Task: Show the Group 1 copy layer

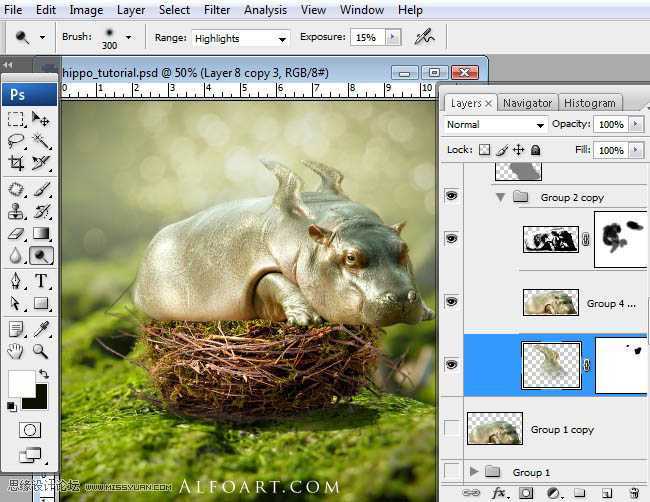Action: (451, 429)
